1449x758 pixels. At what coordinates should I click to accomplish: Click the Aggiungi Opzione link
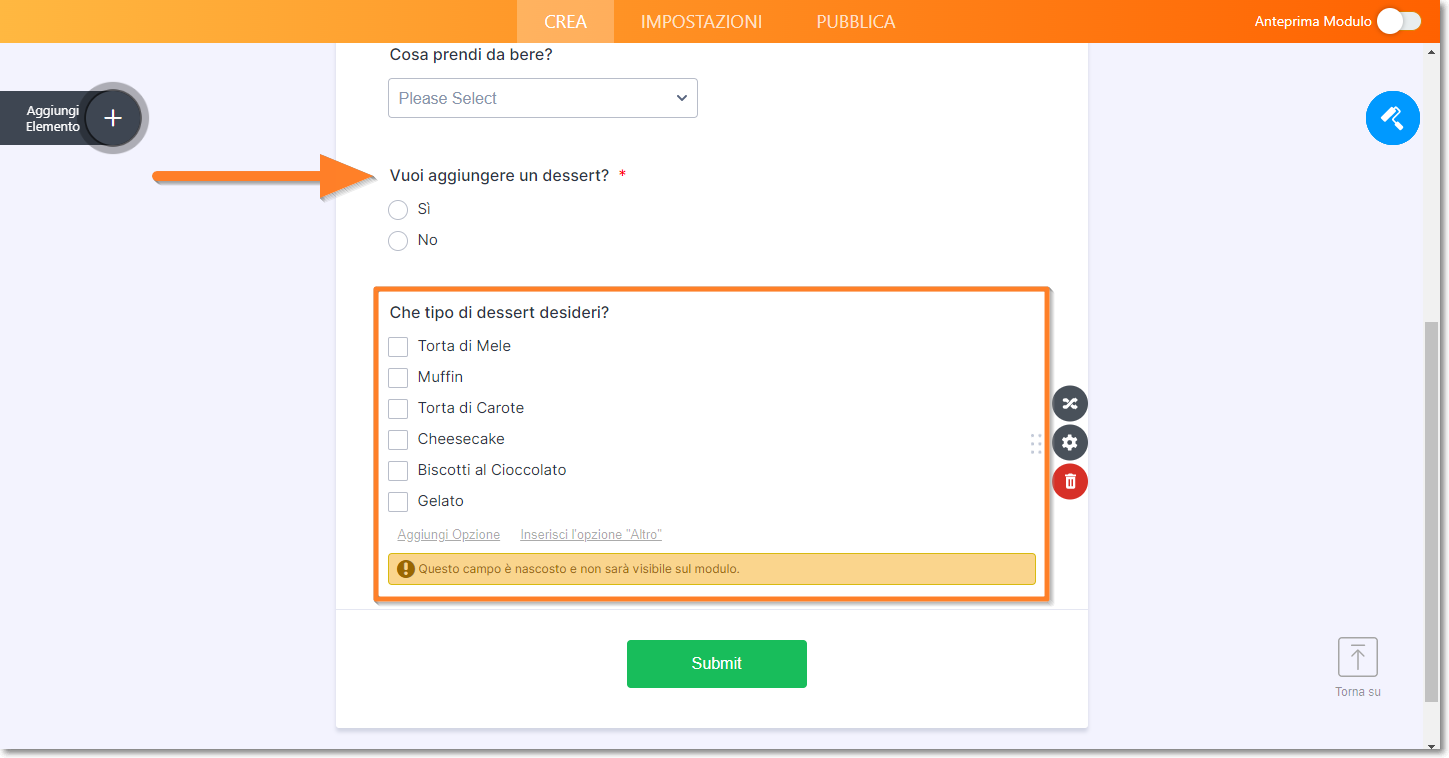[x=449, y=535]
